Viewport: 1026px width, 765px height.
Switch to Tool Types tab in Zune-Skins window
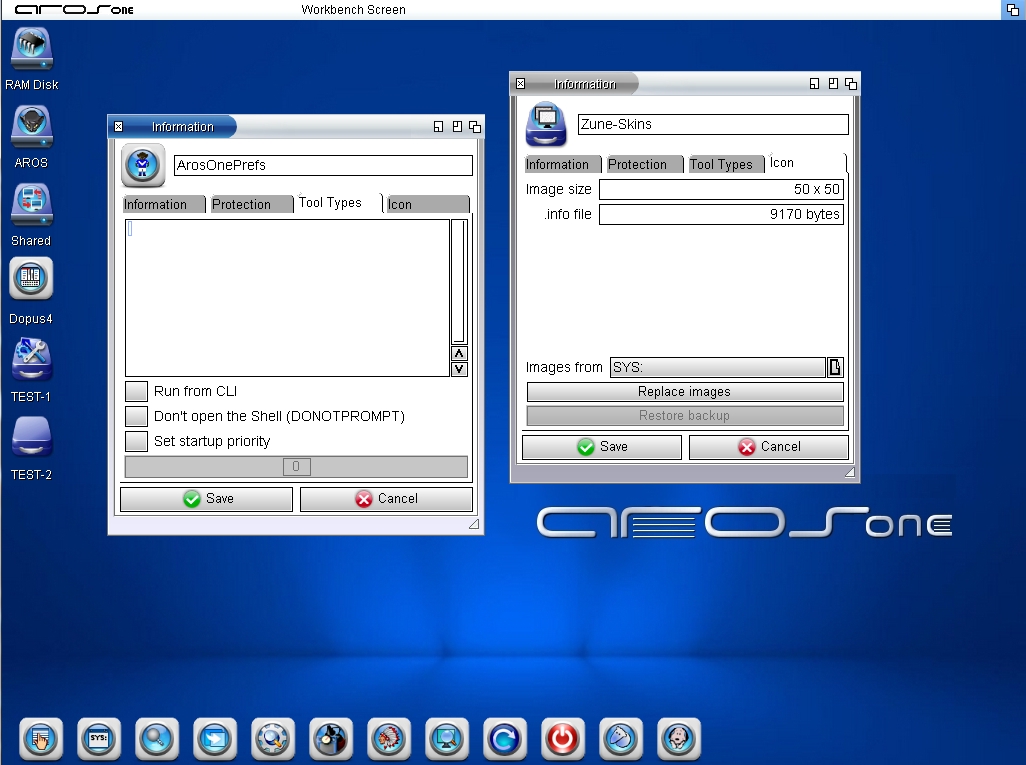click(x=725, y=164)
